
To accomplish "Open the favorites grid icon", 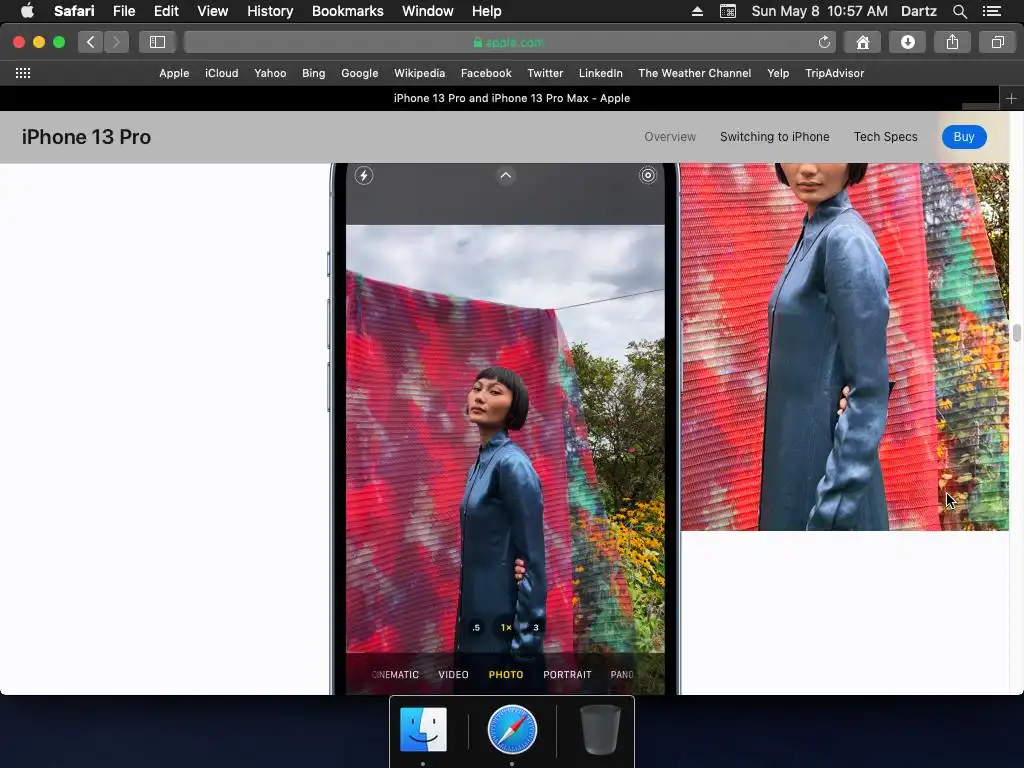I will click(x=23, y=73).
